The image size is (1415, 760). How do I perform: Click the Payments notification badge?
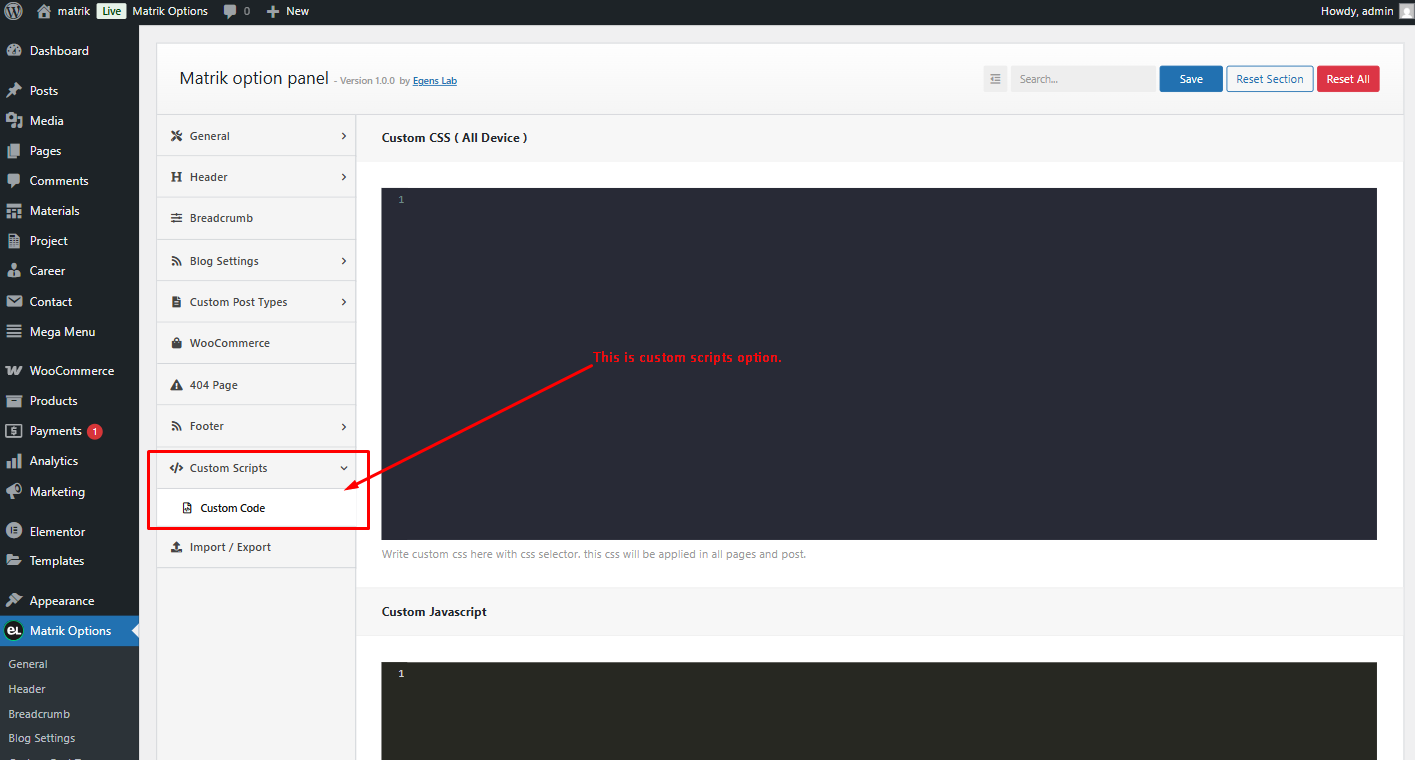(x=95, y=432)
